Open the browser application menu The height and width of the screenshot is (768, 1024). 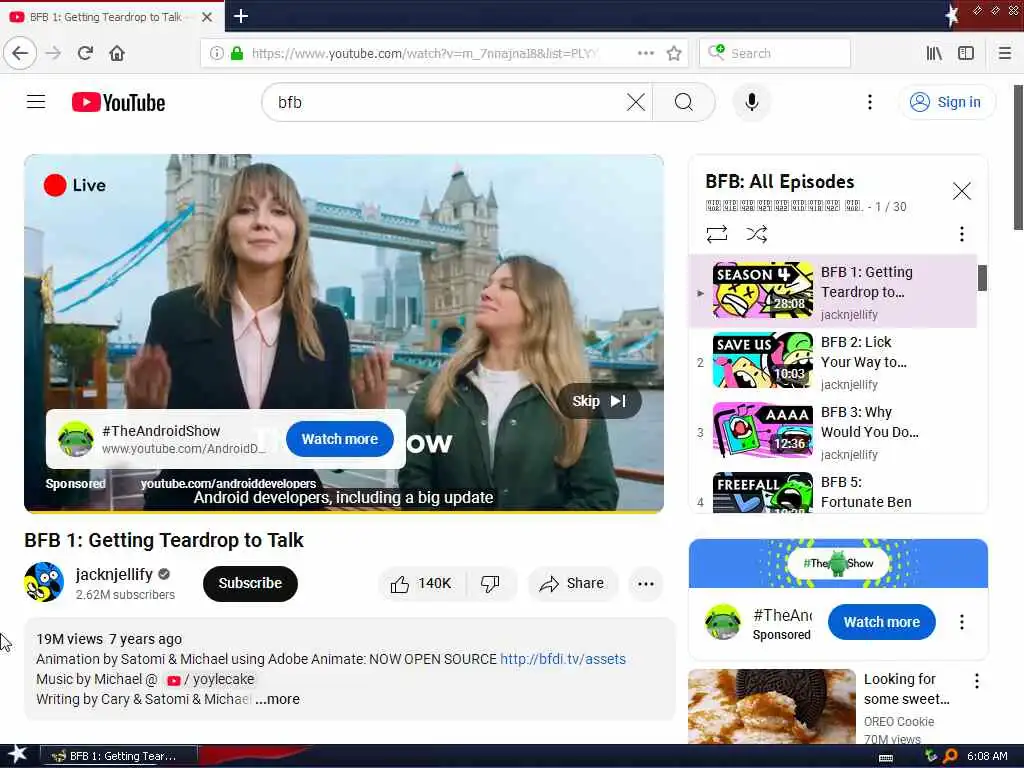(x=1005, y=53)
